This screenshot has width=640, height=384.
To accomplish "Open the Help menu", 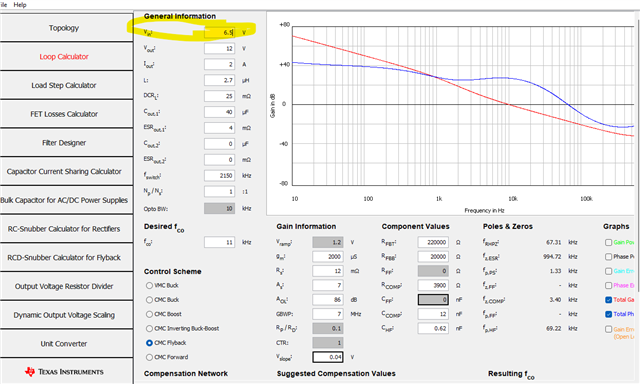I will (x=20, y=4).
